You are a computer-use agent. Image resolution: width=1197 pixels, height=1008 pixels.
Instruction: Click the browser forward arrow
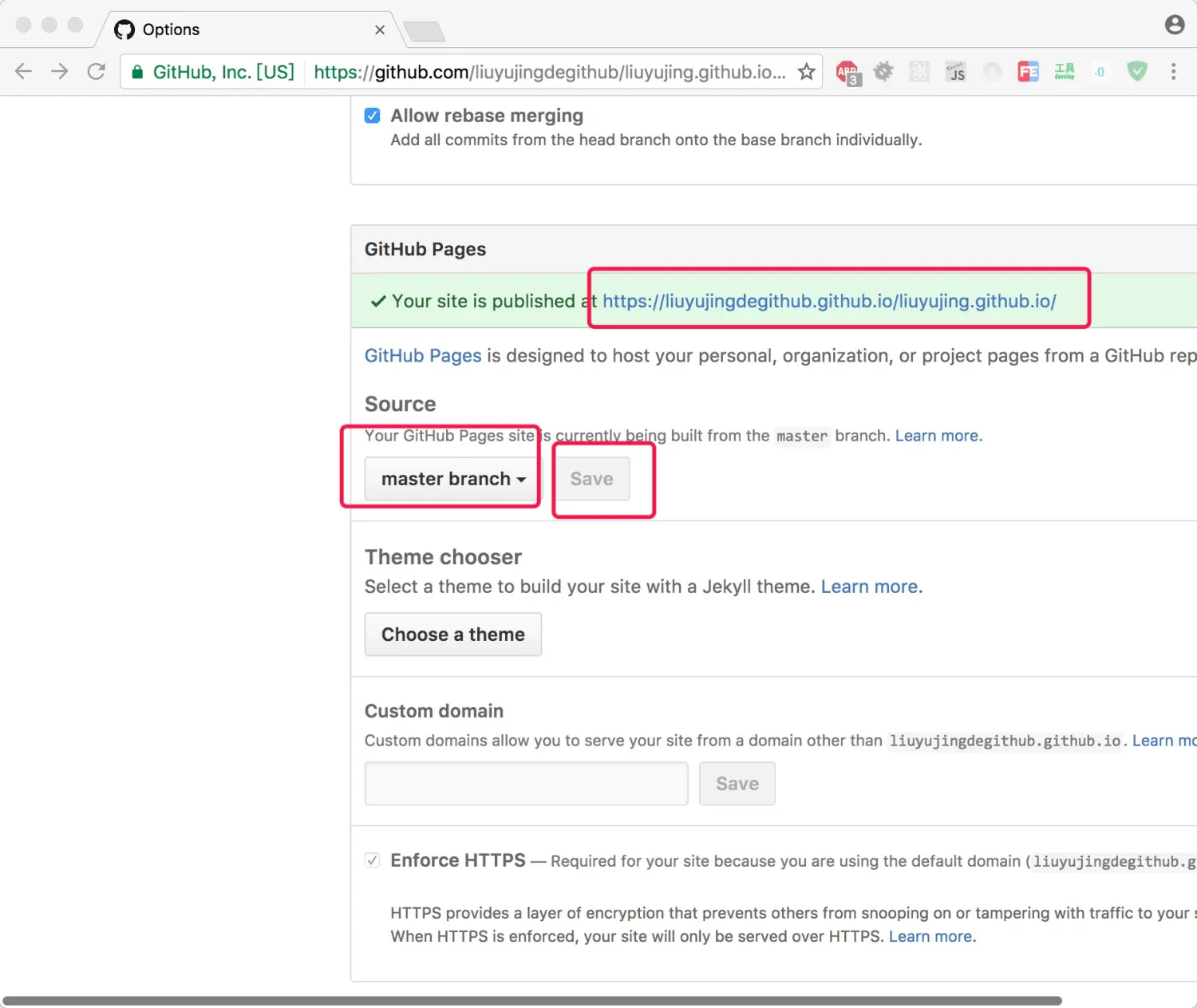[60, 72]
